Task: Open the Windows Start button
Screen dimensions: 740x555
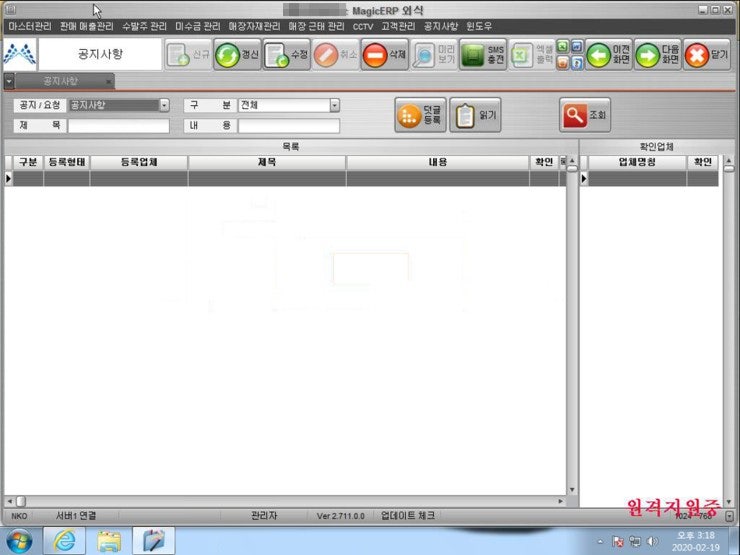Action: 19,541
